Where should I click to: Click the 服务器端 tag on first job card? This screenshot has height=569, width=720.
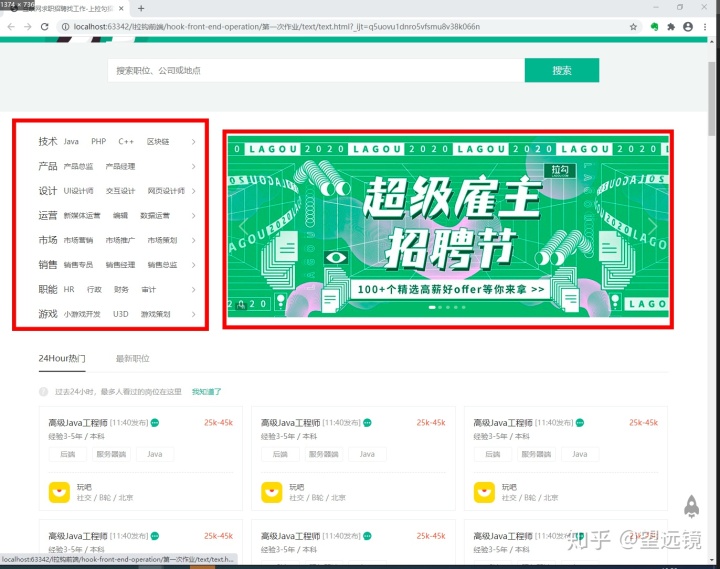111,454
